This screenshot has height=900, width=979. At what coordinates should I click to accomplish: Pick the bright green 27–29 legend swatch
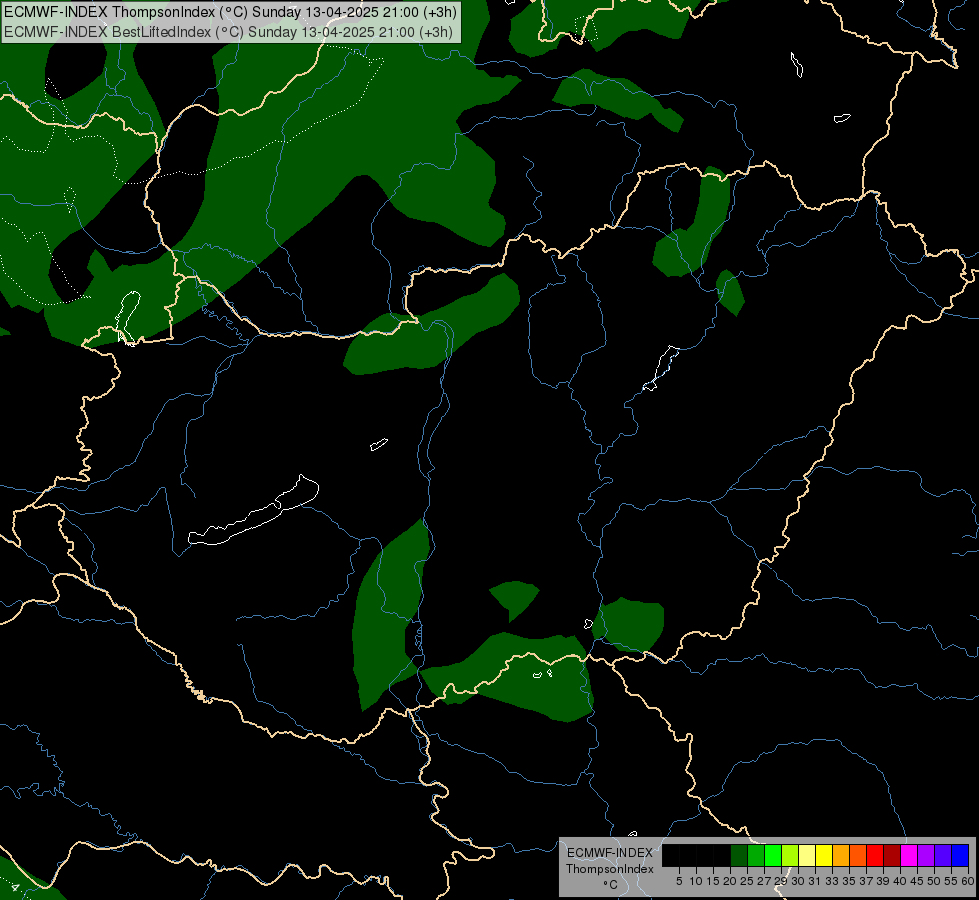773,855
